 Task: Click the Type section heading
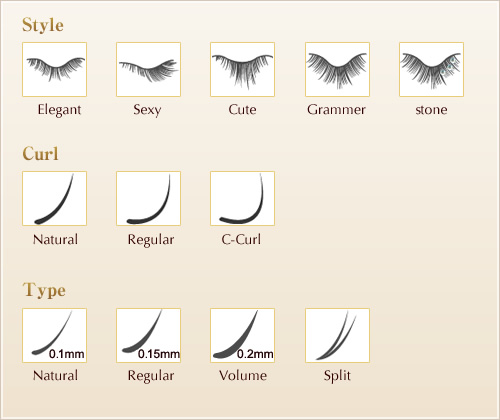point(44,290)
